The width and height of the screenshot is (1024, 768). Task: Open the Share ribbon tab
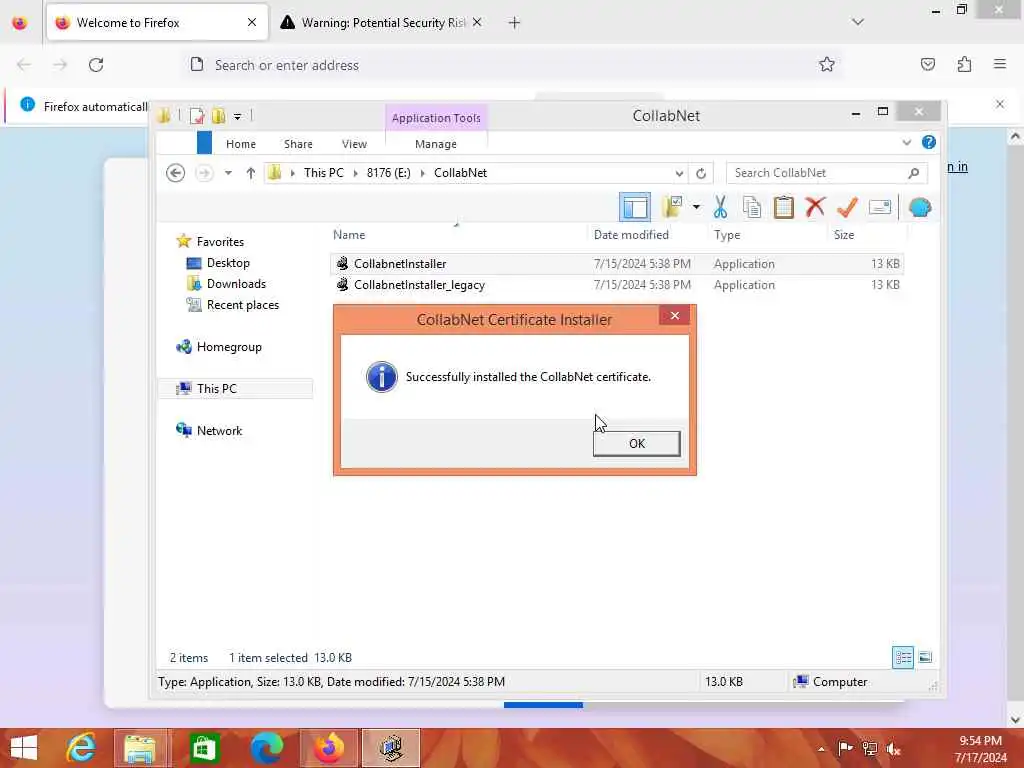pyautogui.click(x=298, y=144)
